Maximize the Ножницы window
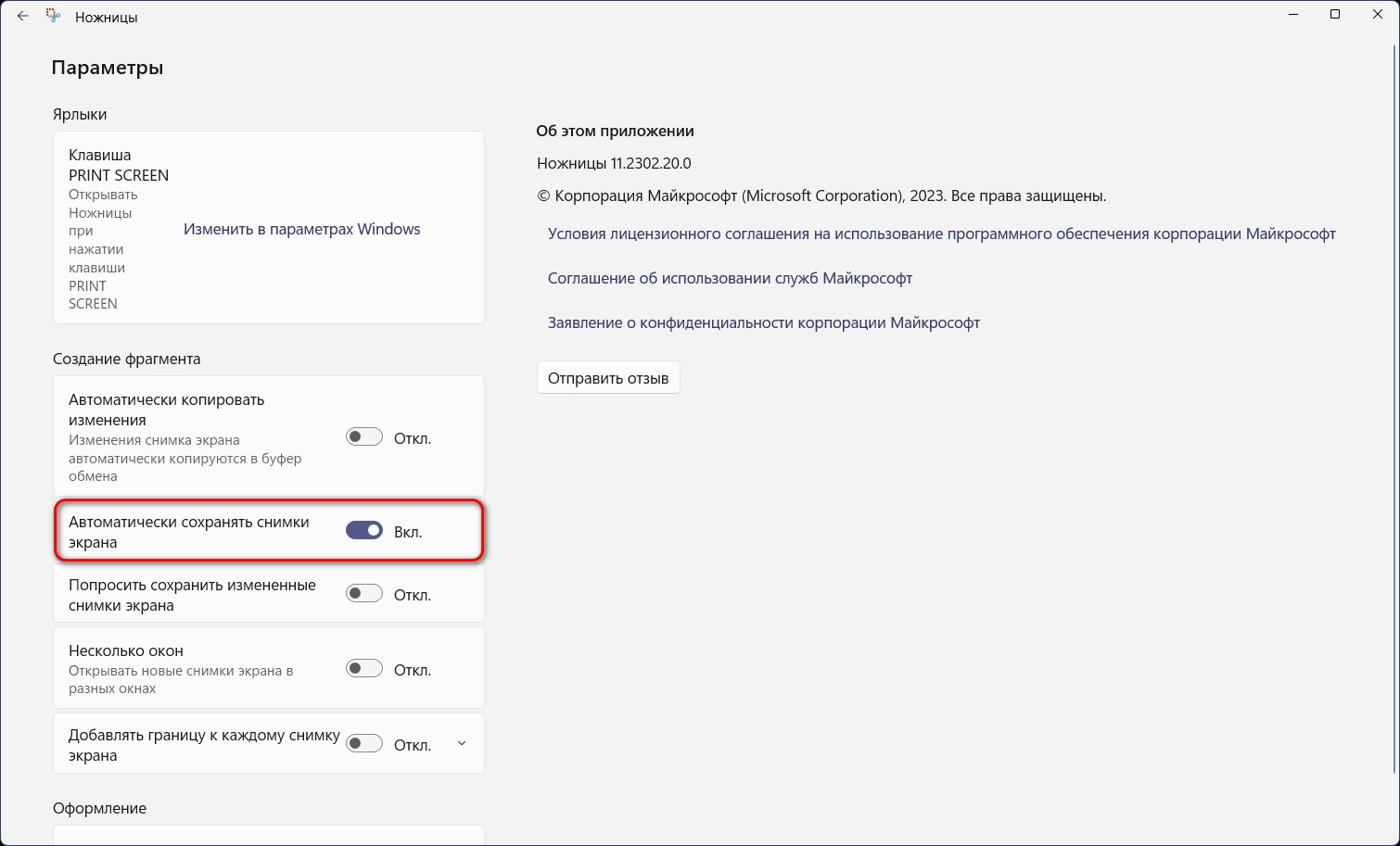Viewport: 1400px width, 846px height. click(x=1335, y=14)
